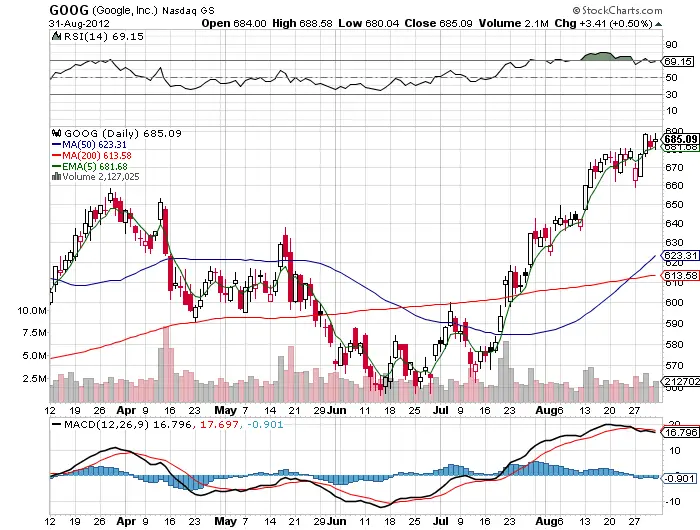Click the volume bars icon in legend
The image size is (700, 530).
coord(56,177)
